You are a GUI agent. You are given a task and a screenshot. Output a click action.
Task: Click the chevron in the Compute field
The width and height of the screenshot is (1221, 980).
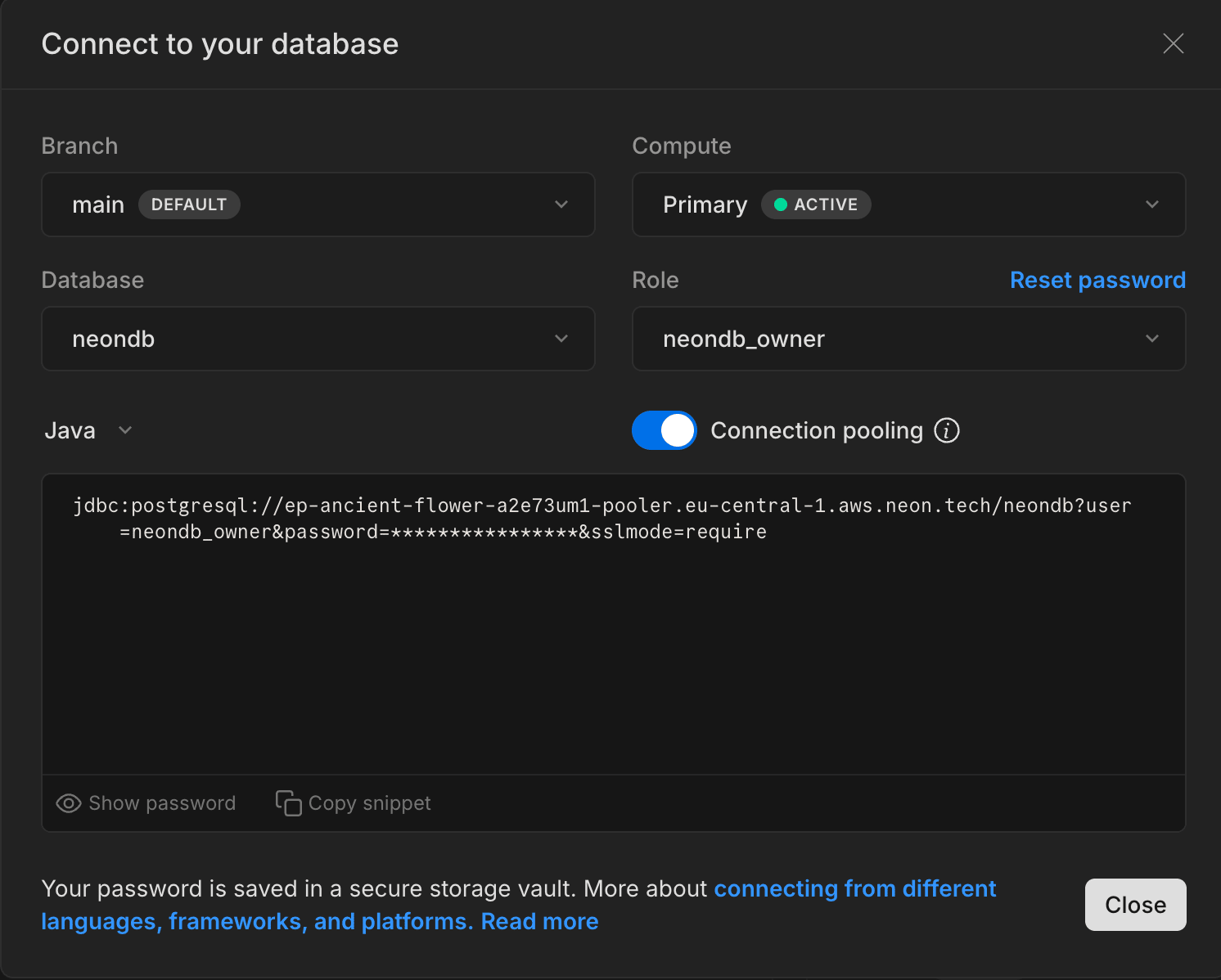tap(1151, 205)
